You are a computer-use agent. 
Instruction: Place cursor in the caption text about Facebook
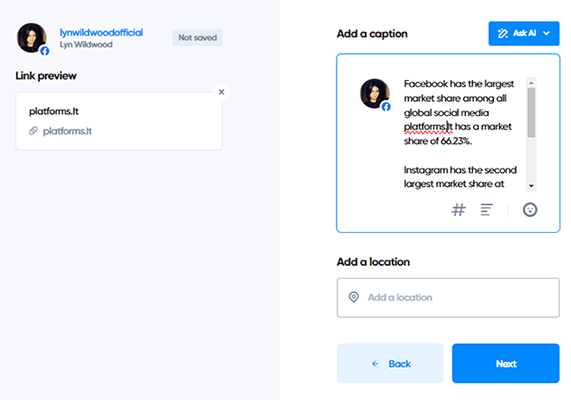460,112
